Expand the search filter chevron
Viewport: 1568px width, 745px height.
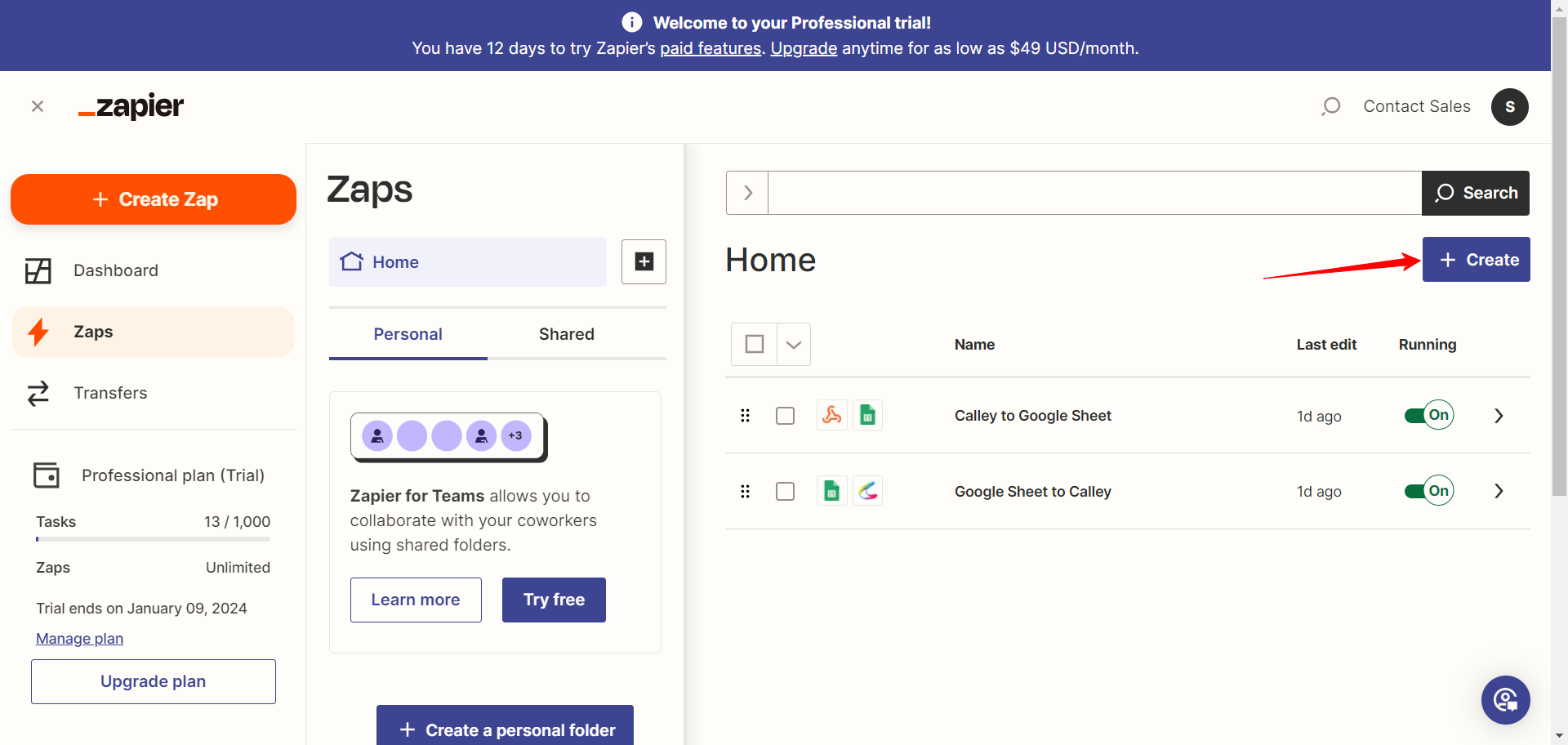[x=747, y=193]
